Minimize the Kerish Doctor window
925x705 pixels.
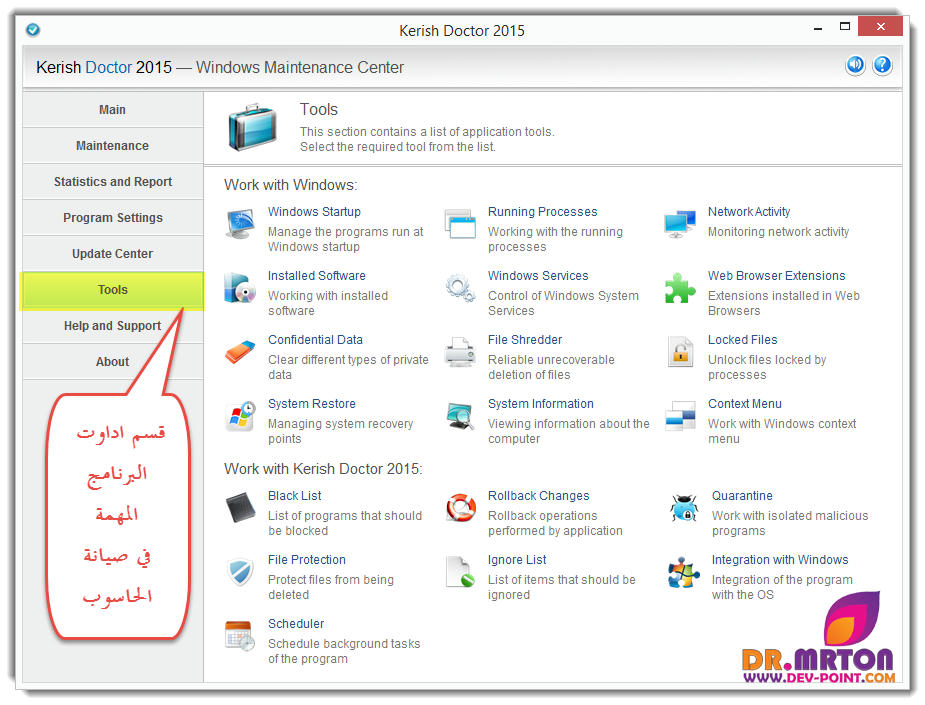tap(818, 27)
